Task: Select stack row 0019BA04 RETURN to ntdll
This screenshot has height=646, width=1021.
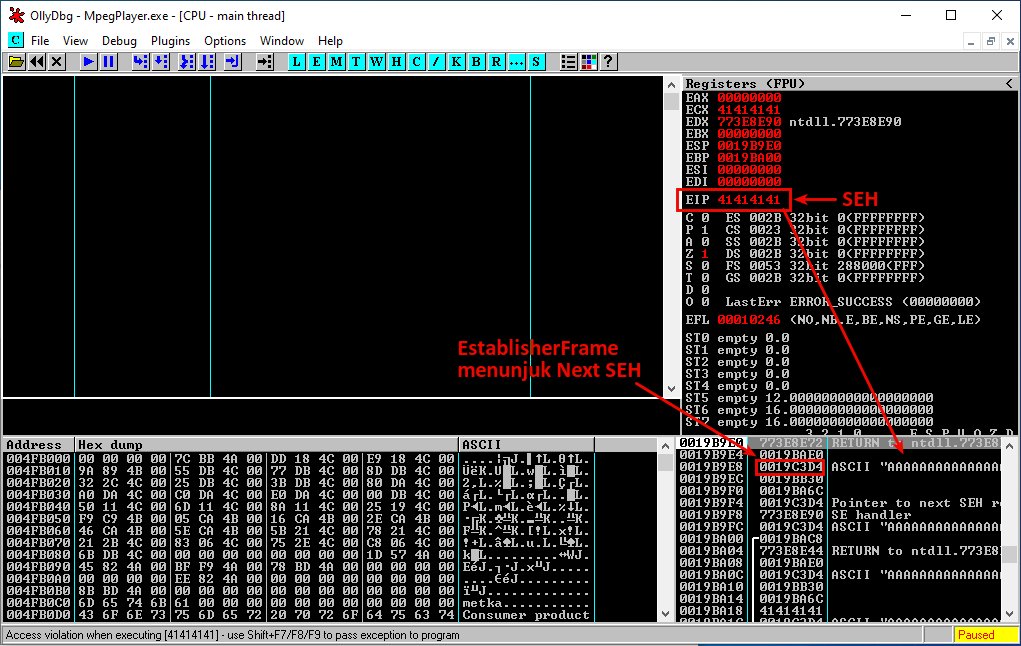Action: tap(839, 551)
